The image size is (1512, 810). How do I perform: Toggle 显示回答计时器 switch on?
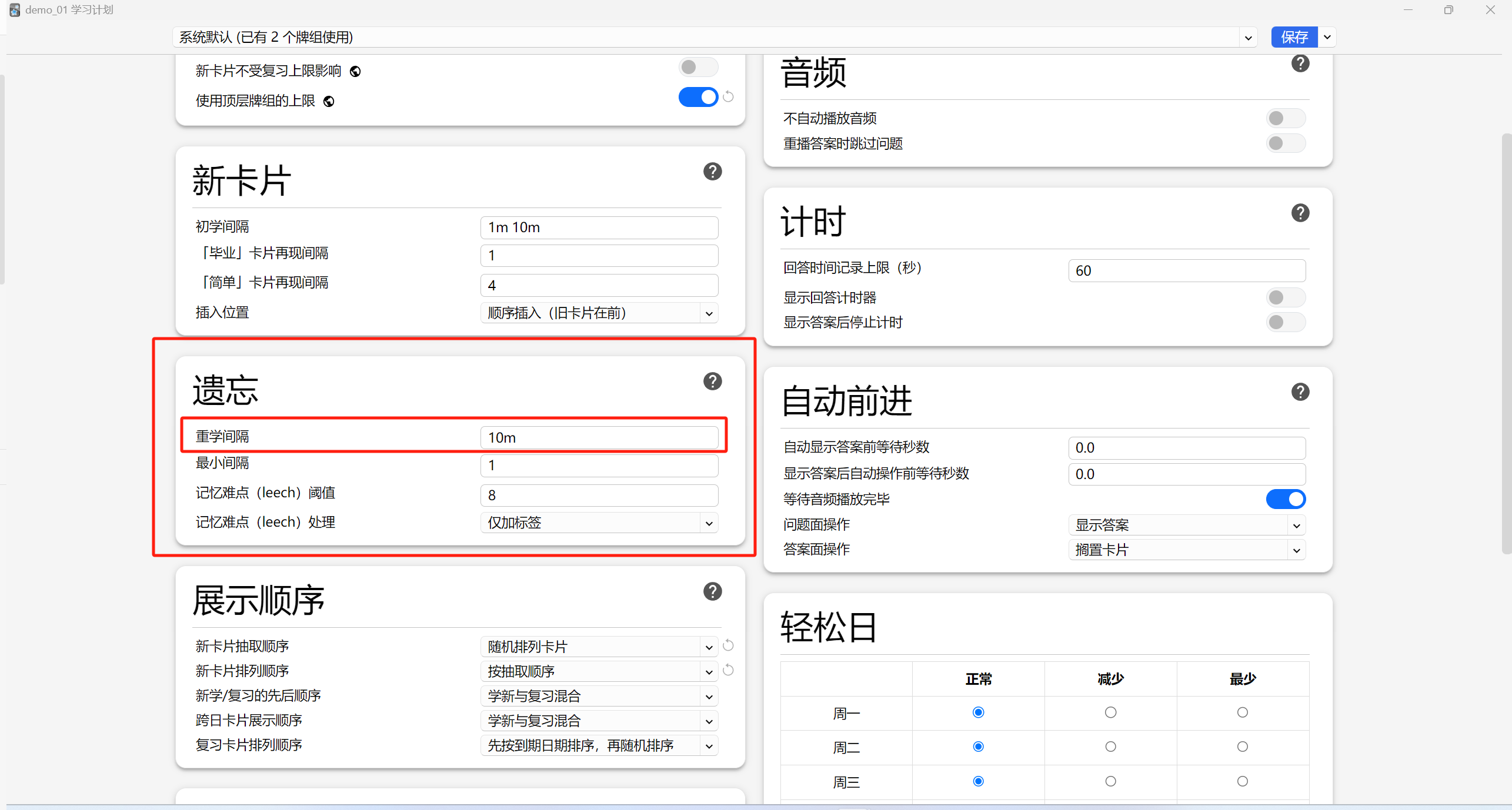pos(1285,297)
